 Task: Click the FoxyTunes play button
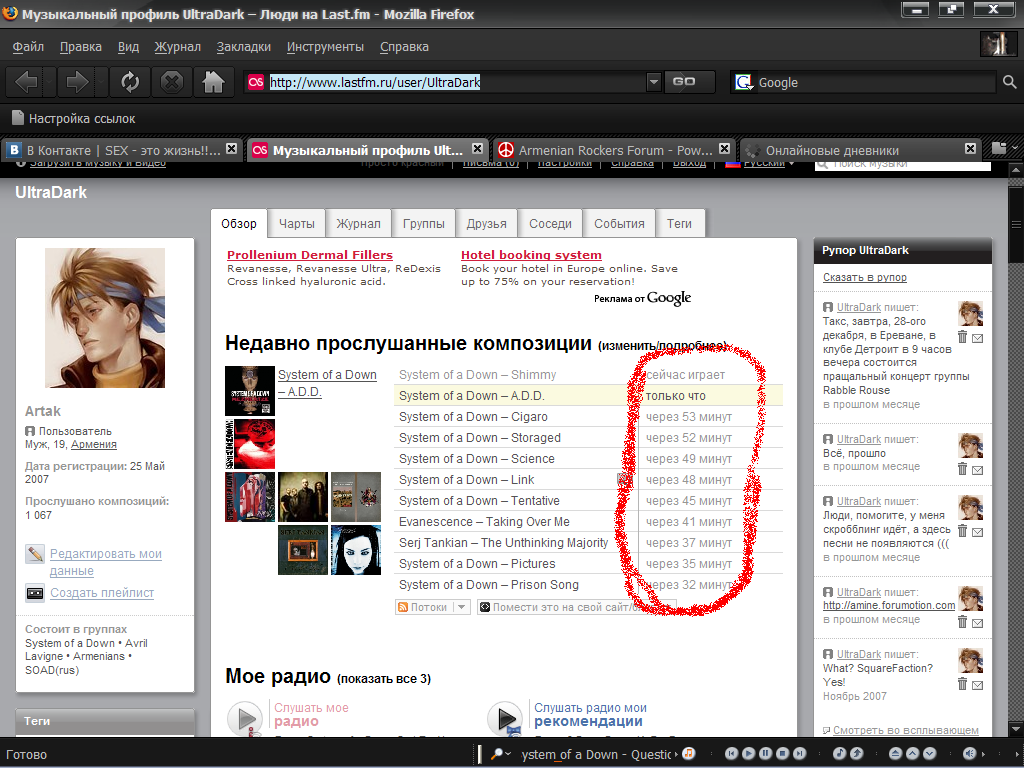point(748,754)
